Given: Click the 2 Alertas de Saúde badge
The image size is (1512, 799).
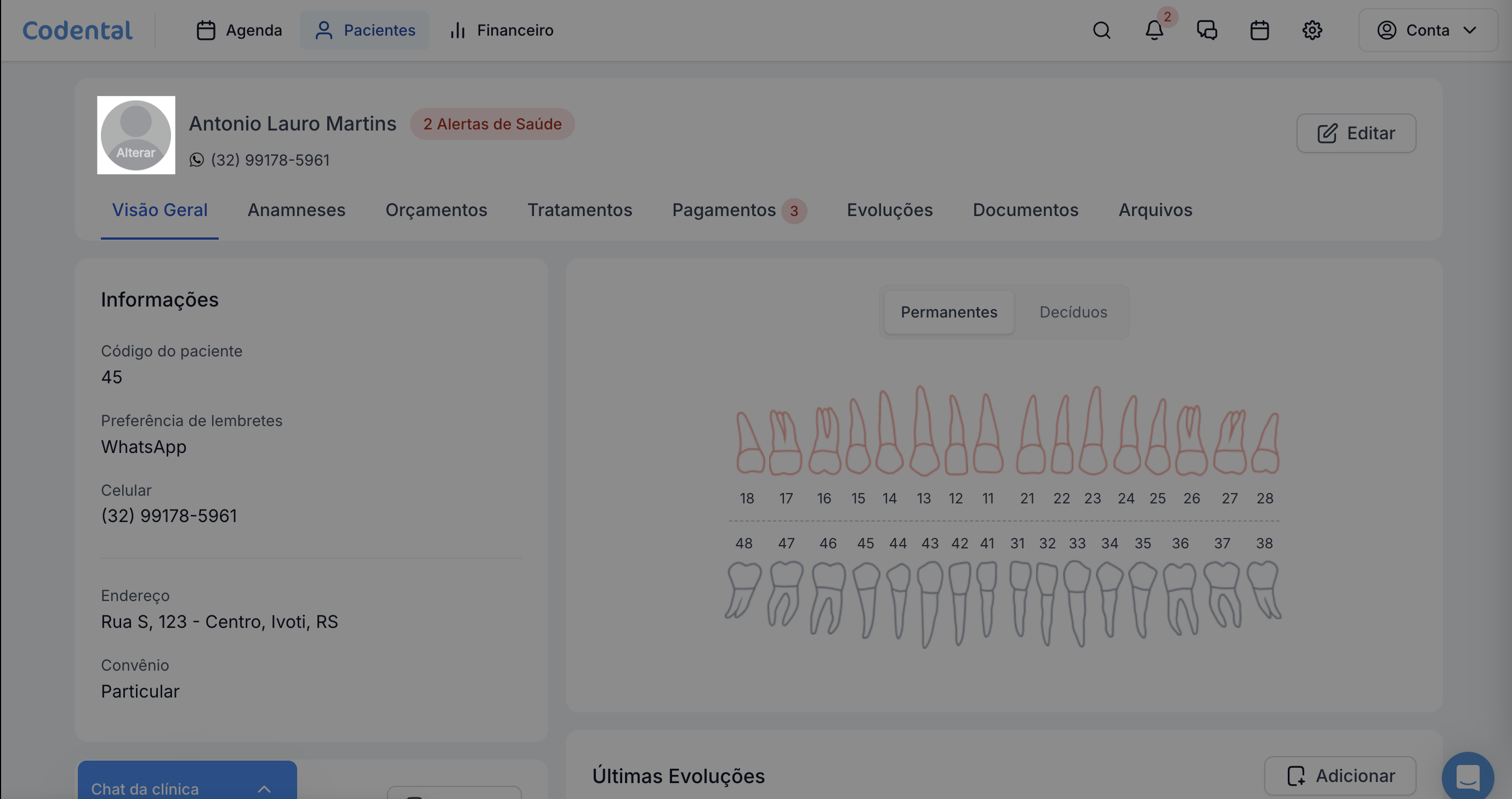Looking at the screenshot, I should coord(492,124).
